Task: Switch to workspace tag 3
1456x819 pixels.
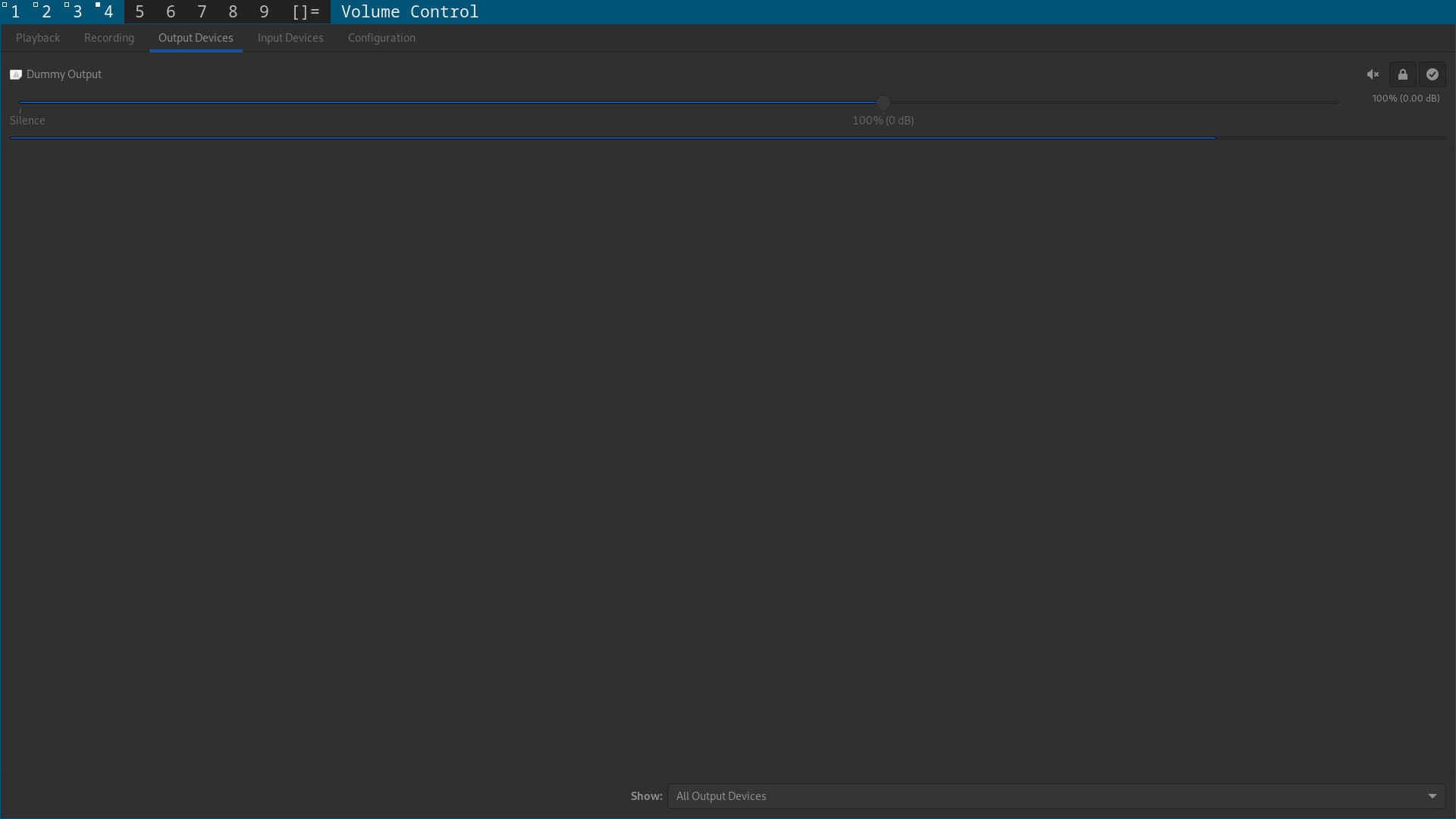Action: coord(77,12)
